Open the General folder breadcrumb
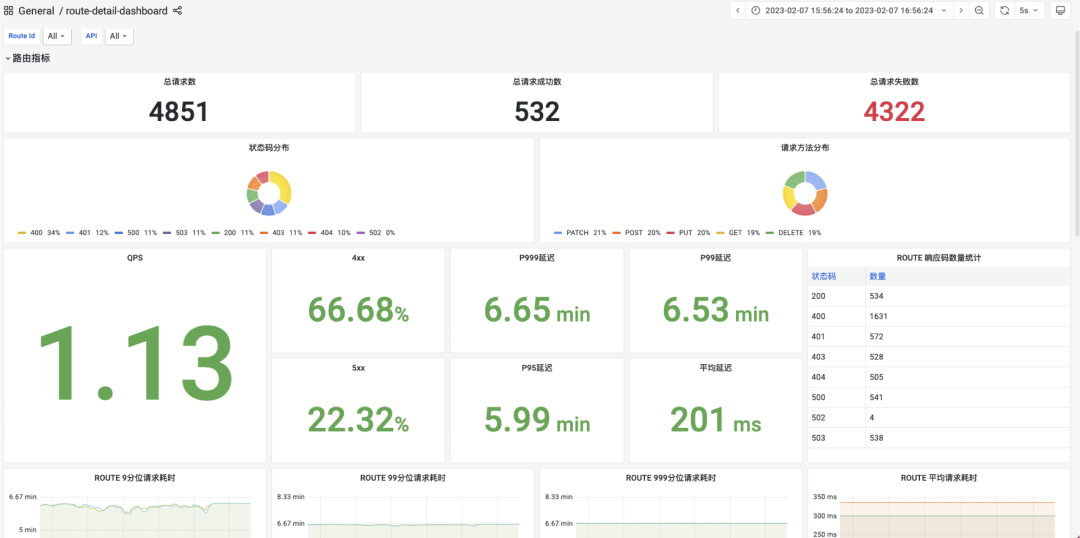The image size is (1080, 538). coord(36,11)
